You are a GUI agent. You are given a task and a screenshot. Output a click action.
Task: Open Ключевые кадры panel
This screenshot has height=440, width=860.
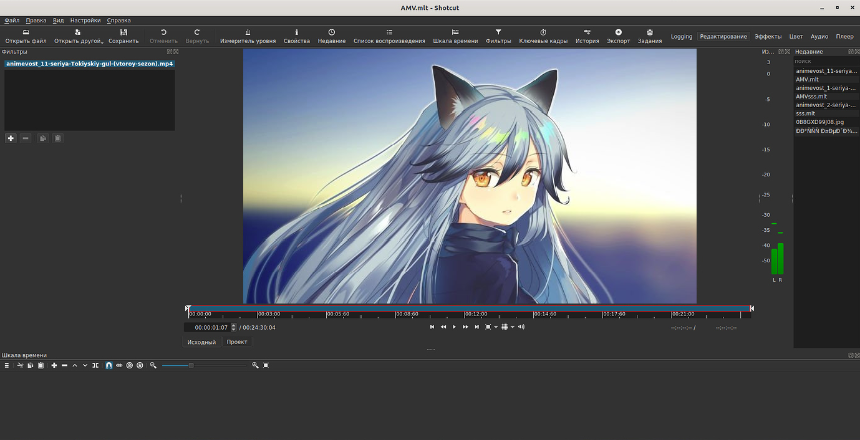pos(543,36)
